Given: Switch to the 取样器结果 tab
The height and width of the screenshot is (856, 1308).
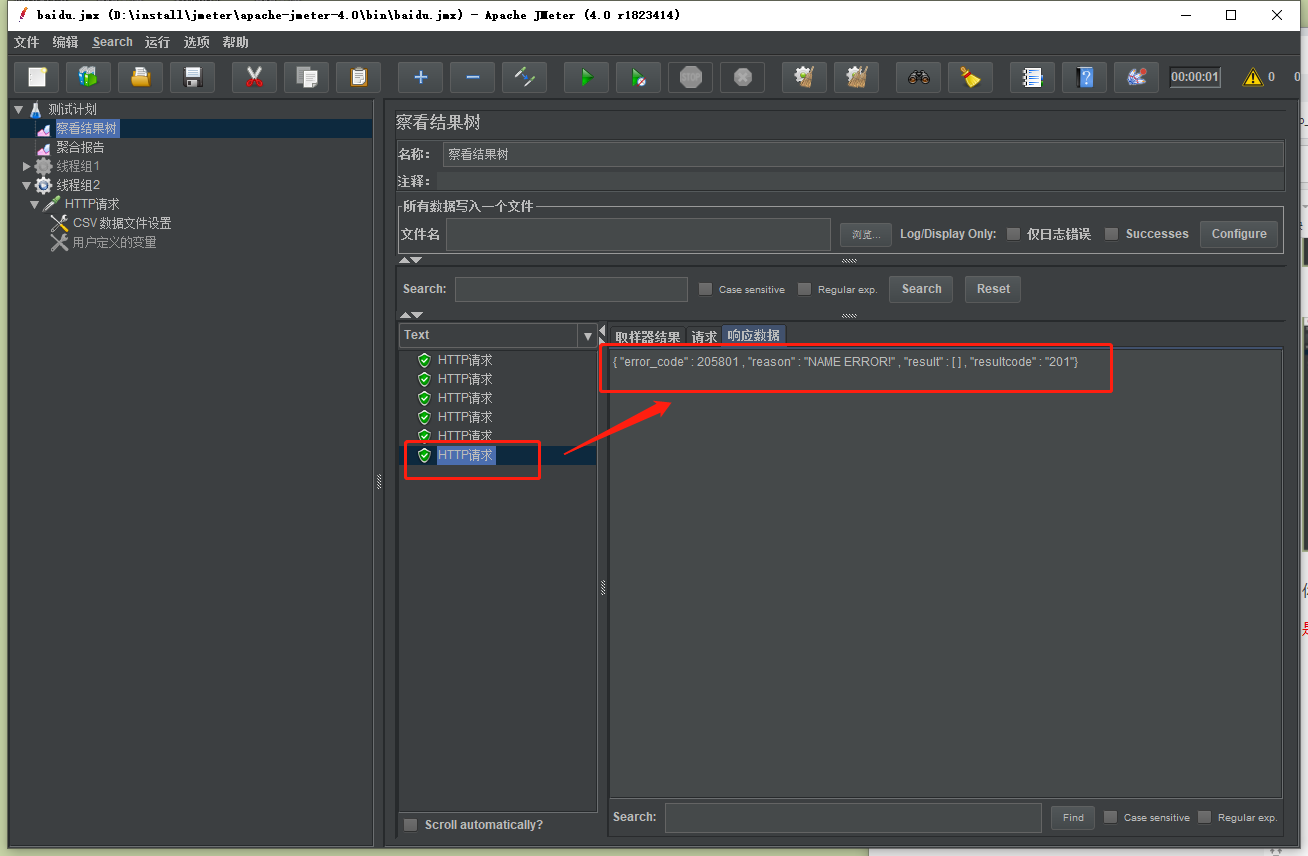Looking at the screenshot, I should [x=647, y=337].
